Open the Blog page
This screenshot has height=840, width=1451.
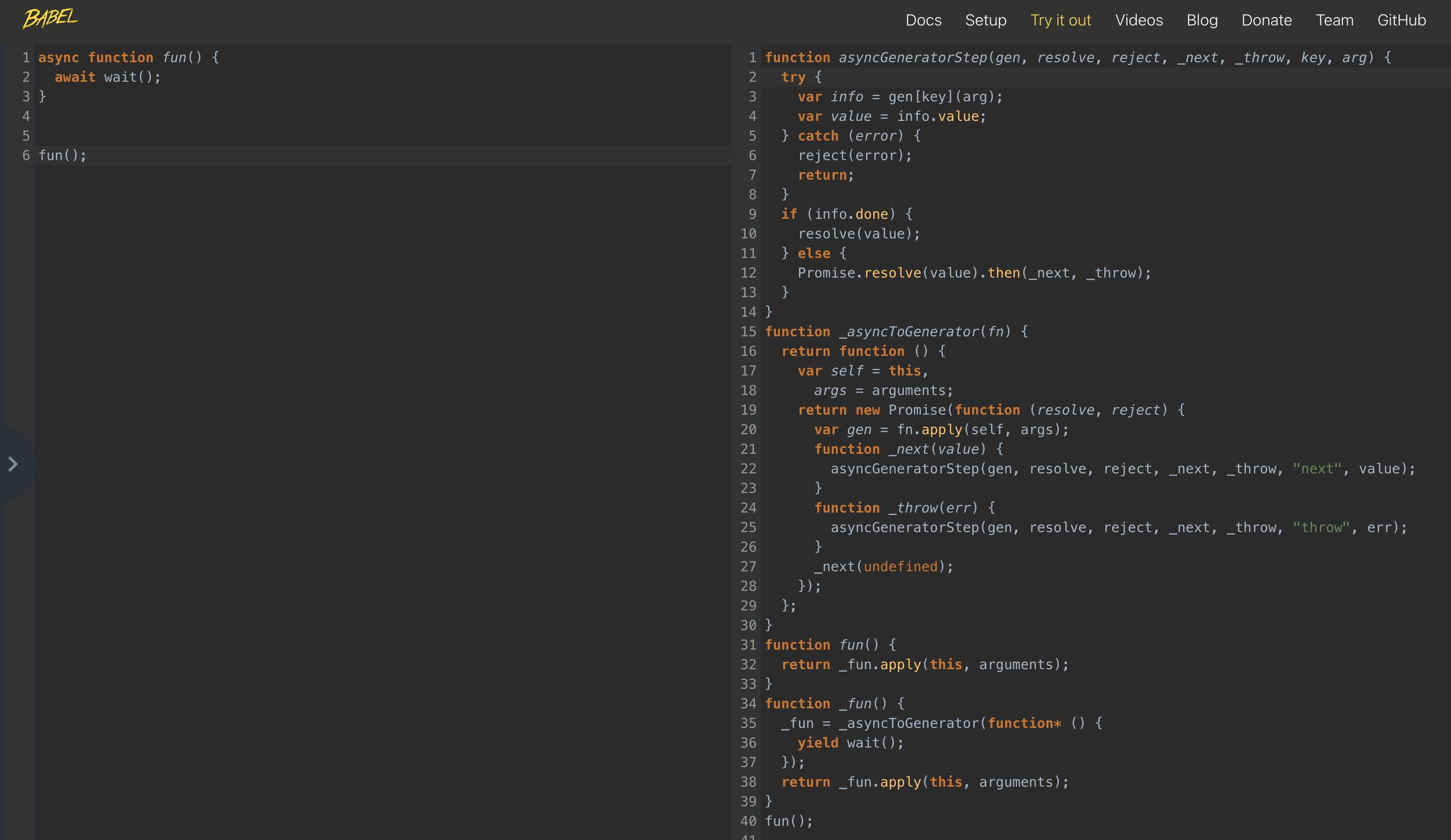[1202, 20]
